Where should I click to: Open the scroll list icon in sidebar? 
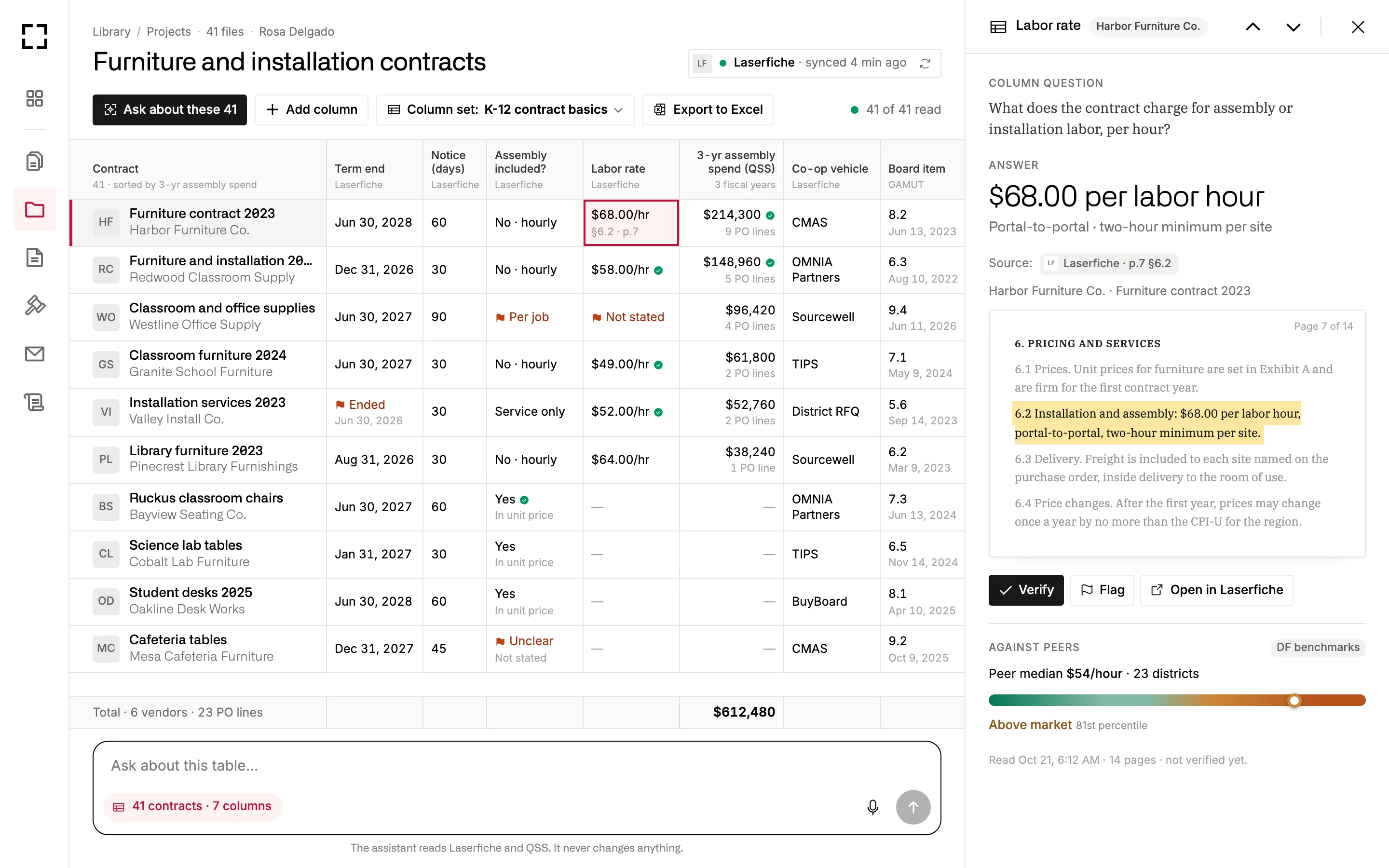click(x=34, y=402)
